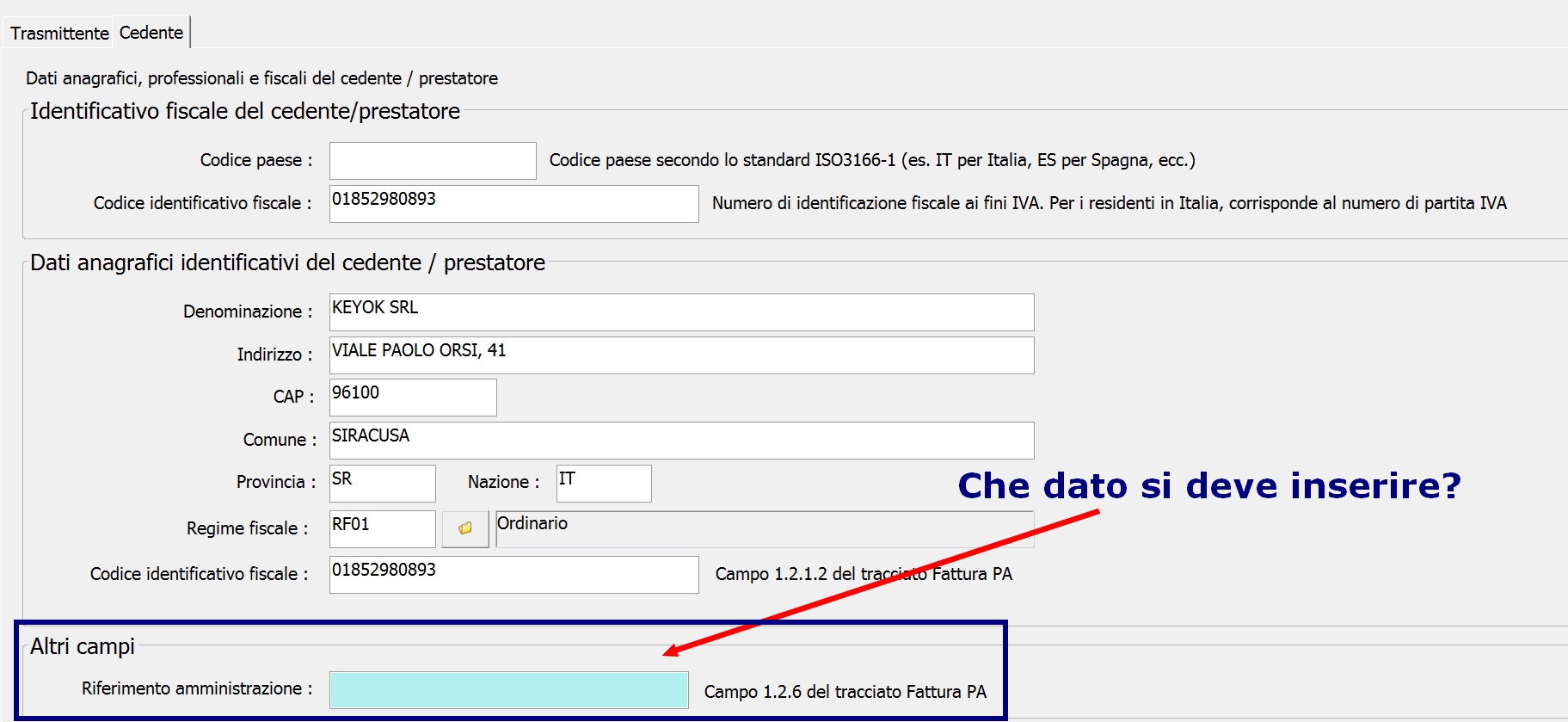This screenshot has height=722, width=1568.
Task: Click the 'Numero di identificazione fiscale ai fini IVA' hint
Action: click(1110, 203)
